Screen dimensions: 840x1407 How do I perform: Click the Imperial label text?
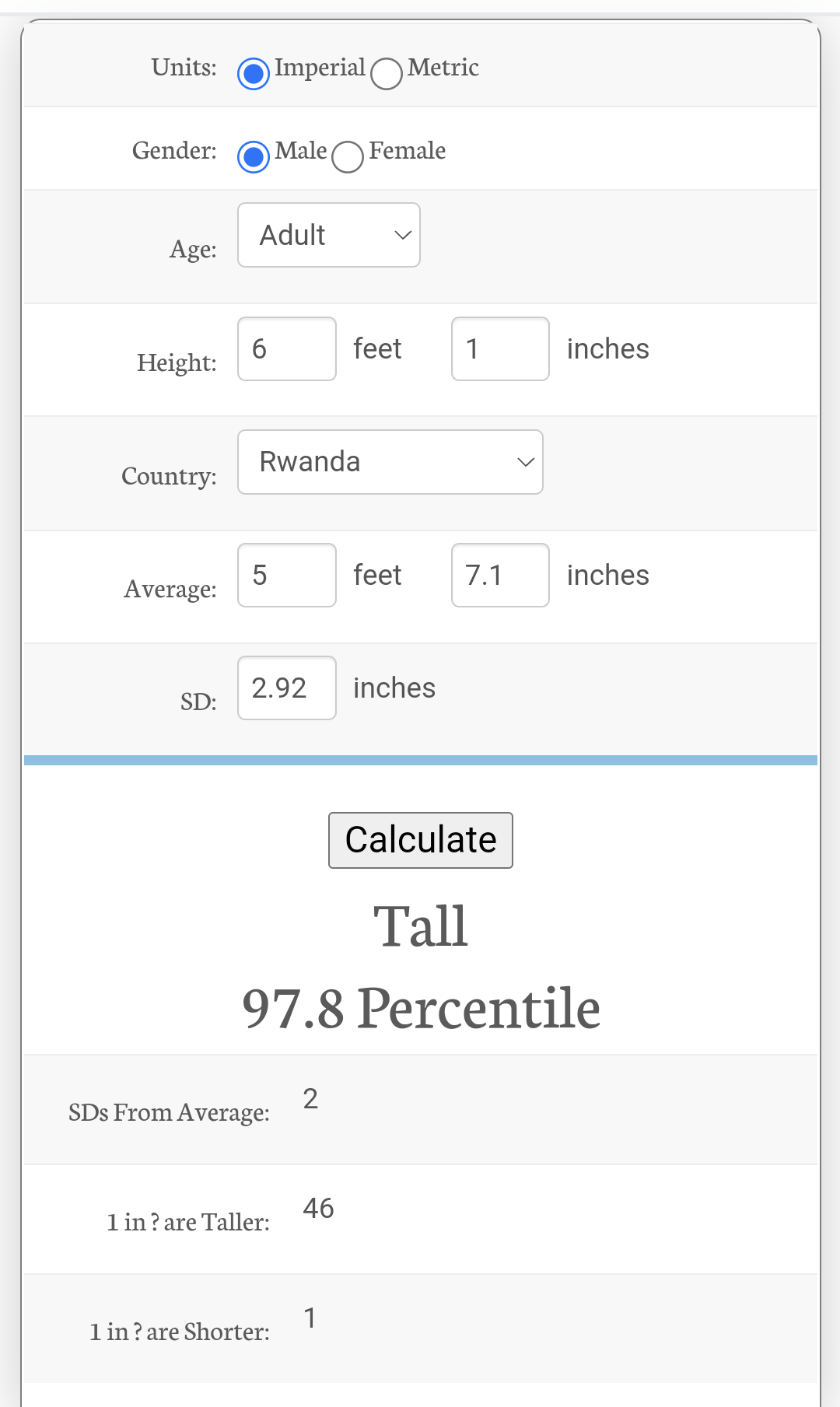320,68
